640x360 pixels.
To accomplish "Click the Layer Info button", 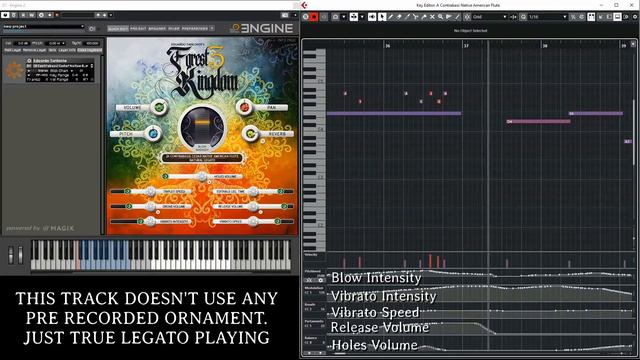I will 67,50.
